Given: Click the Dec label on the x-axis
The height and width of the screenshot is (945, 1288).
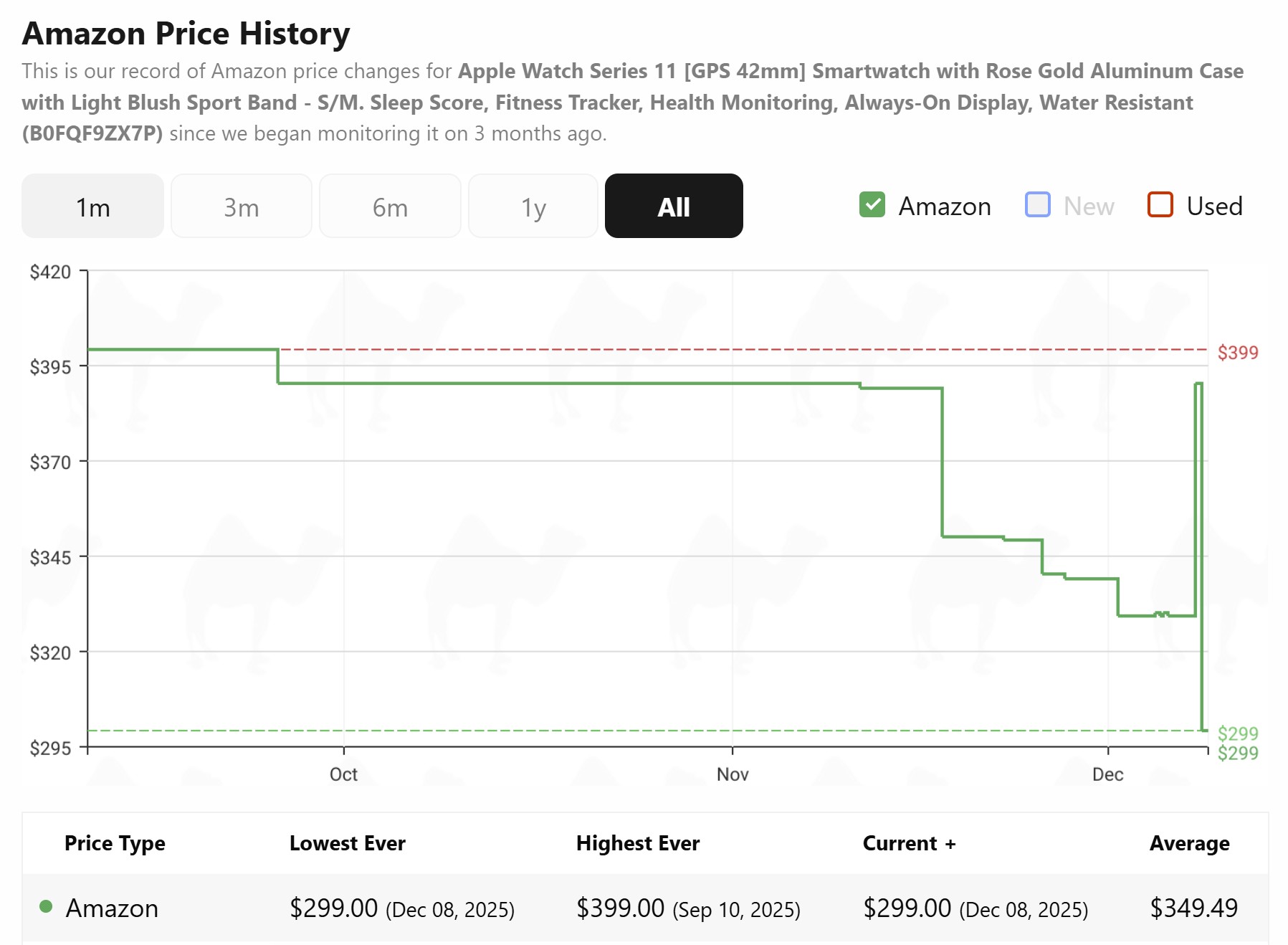Looking at the screenshot, I should coord(1107,774).
